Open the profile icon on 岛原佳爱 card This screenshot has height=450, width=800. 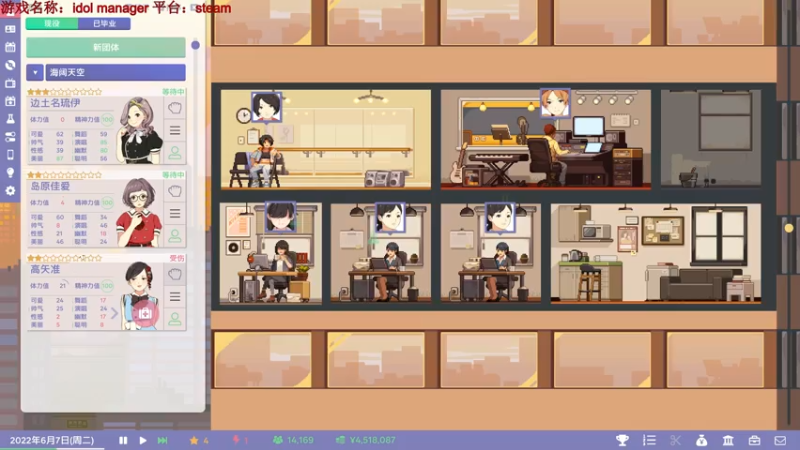[175, 236]
